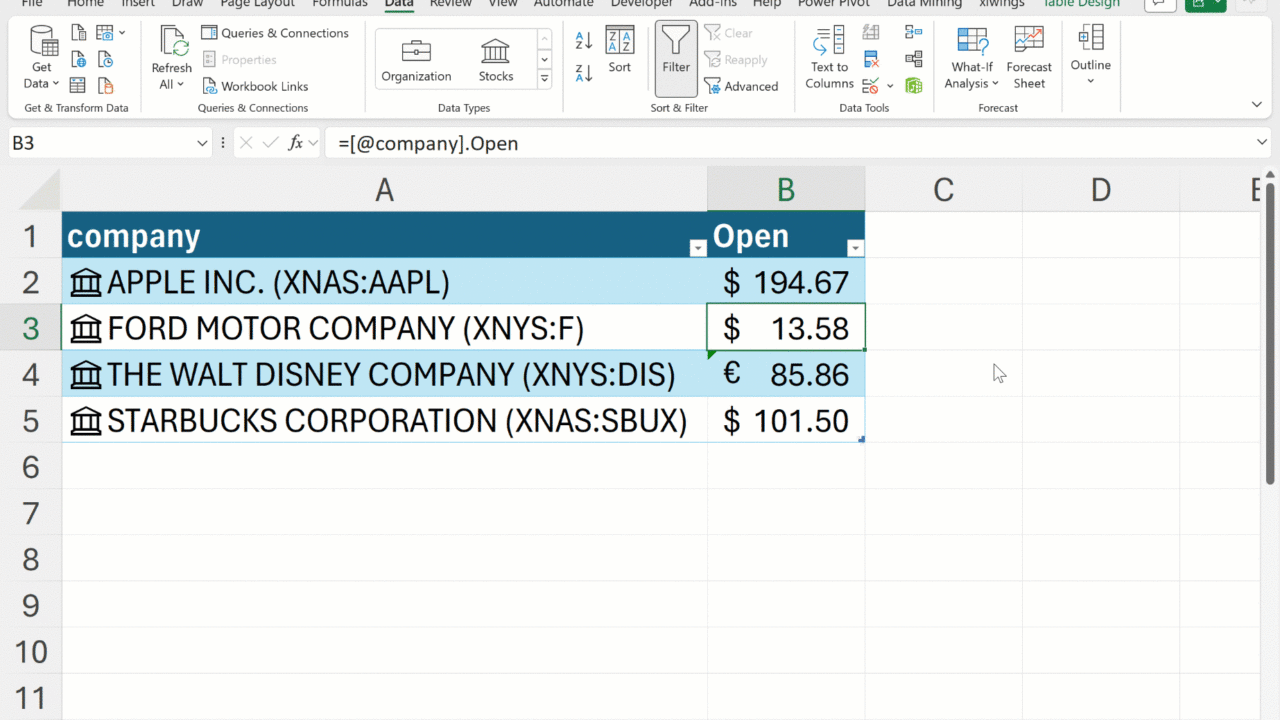Open Queries & Connections pane

(275, 33)
